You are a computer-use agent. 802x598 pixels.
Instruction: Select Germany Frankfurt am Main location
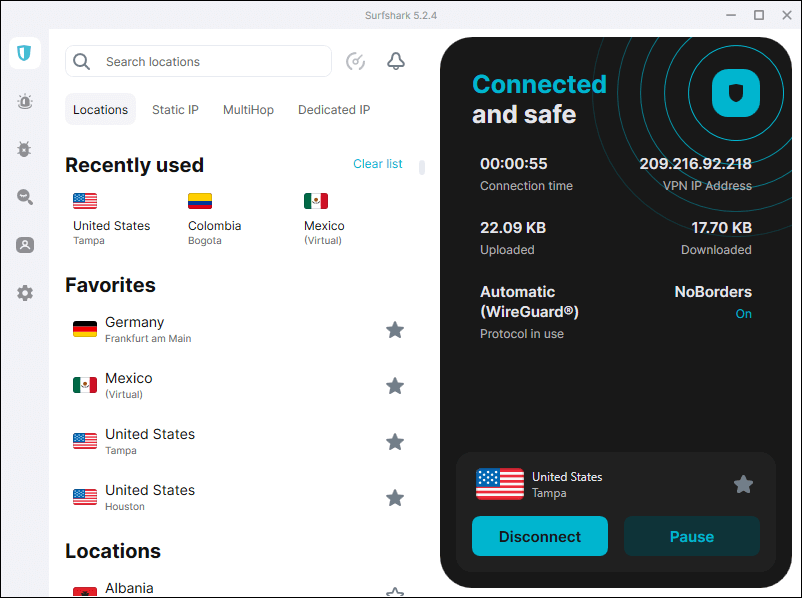[x=238, y=330]
